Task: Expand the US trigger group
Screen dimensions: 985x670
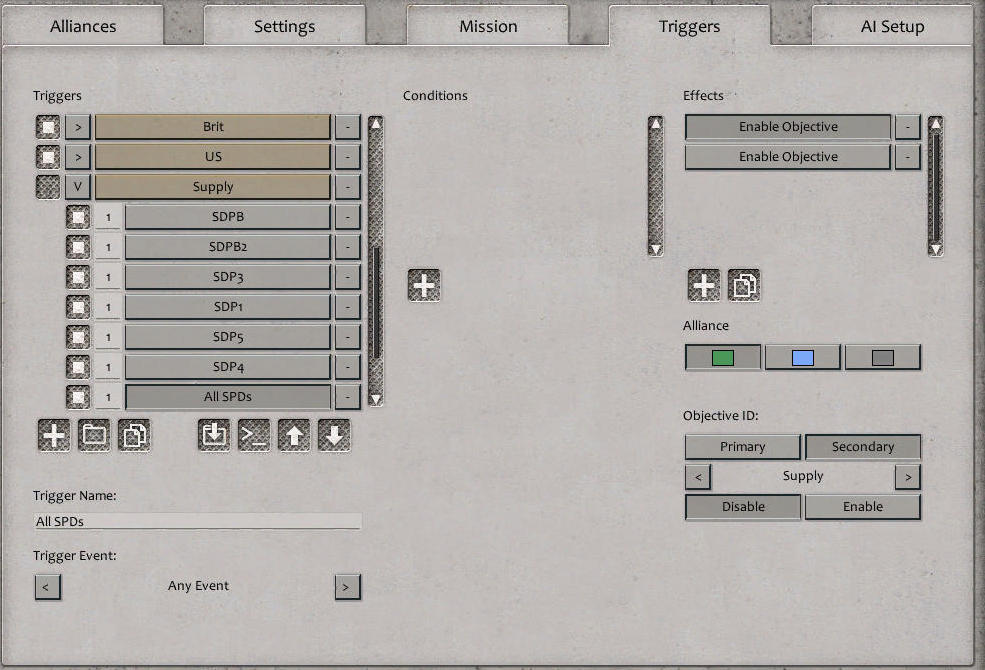Action: 78,157
